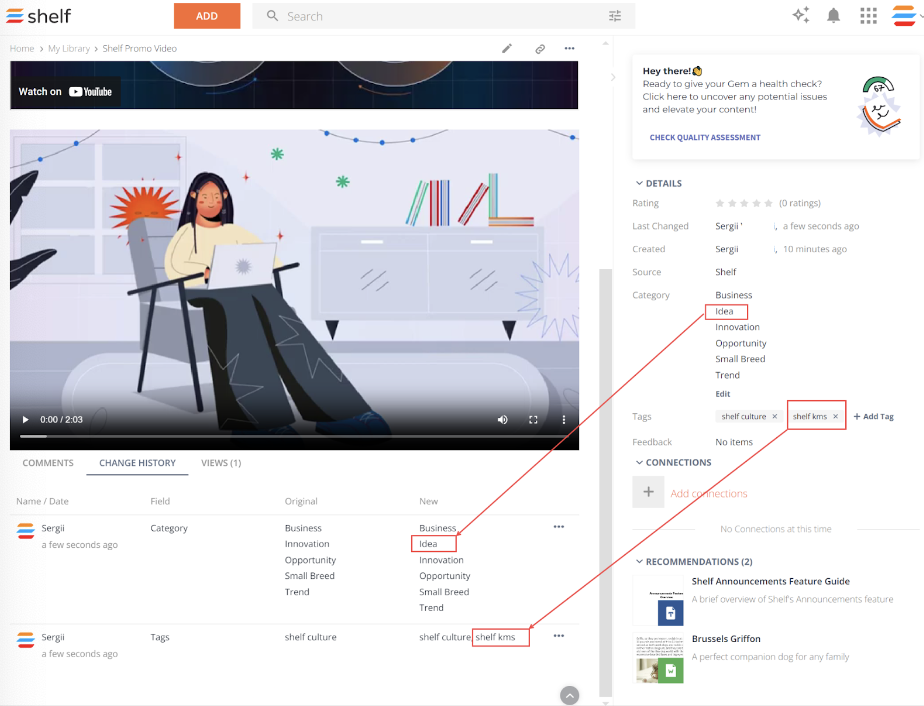
Task: Switch to the COMMENTS tab
Action: tap(46, 463)
